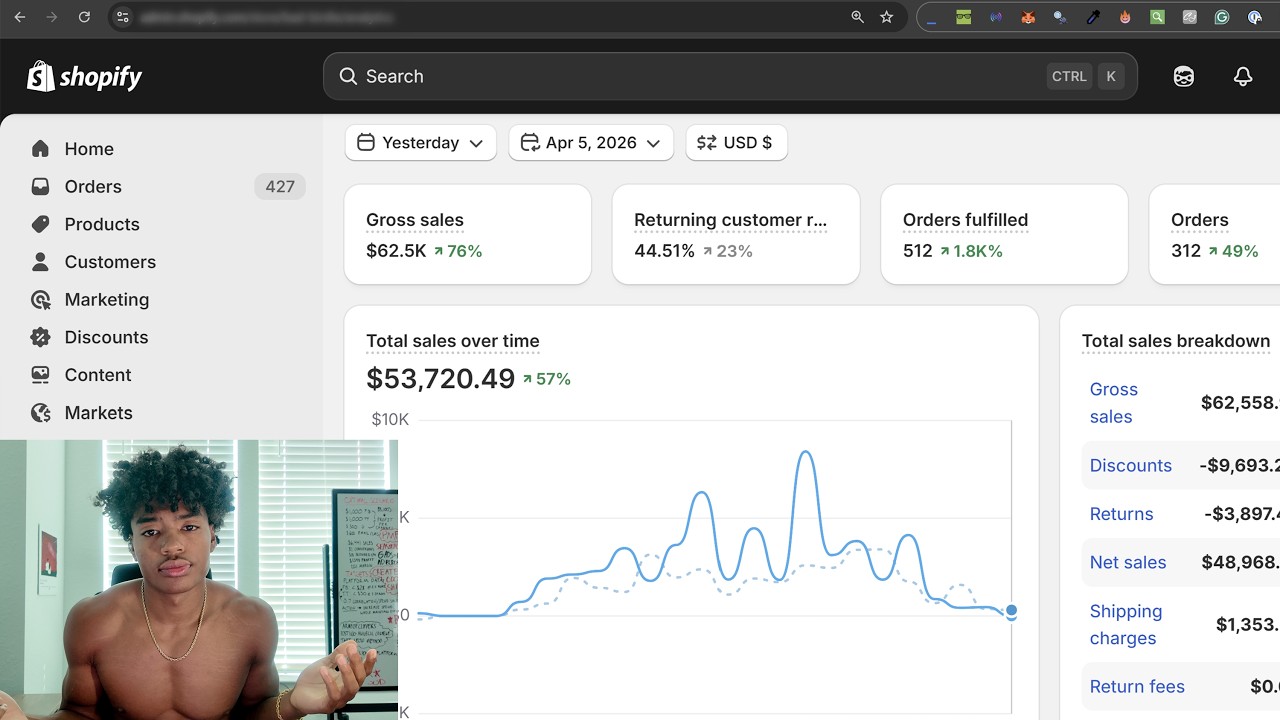Image resolution: width=1280 pixels, height=720 pixels.
Task: Open Return fees link in breakdown
Action: point(1137,687)
